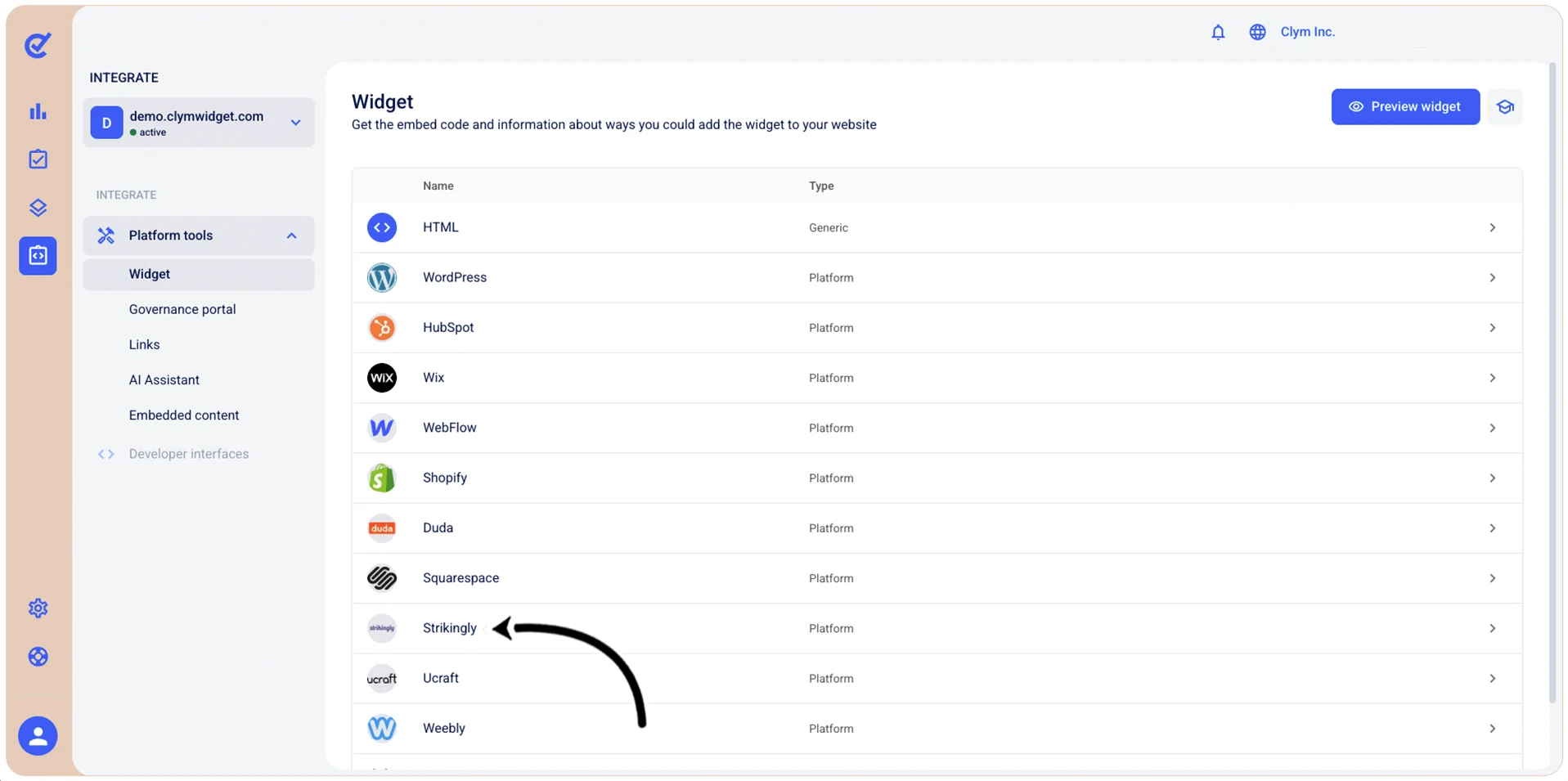The width and height of the screenshot is (1568, 781).
Task: Click the notifications bell icon
Action: (x=1218, y=32)
